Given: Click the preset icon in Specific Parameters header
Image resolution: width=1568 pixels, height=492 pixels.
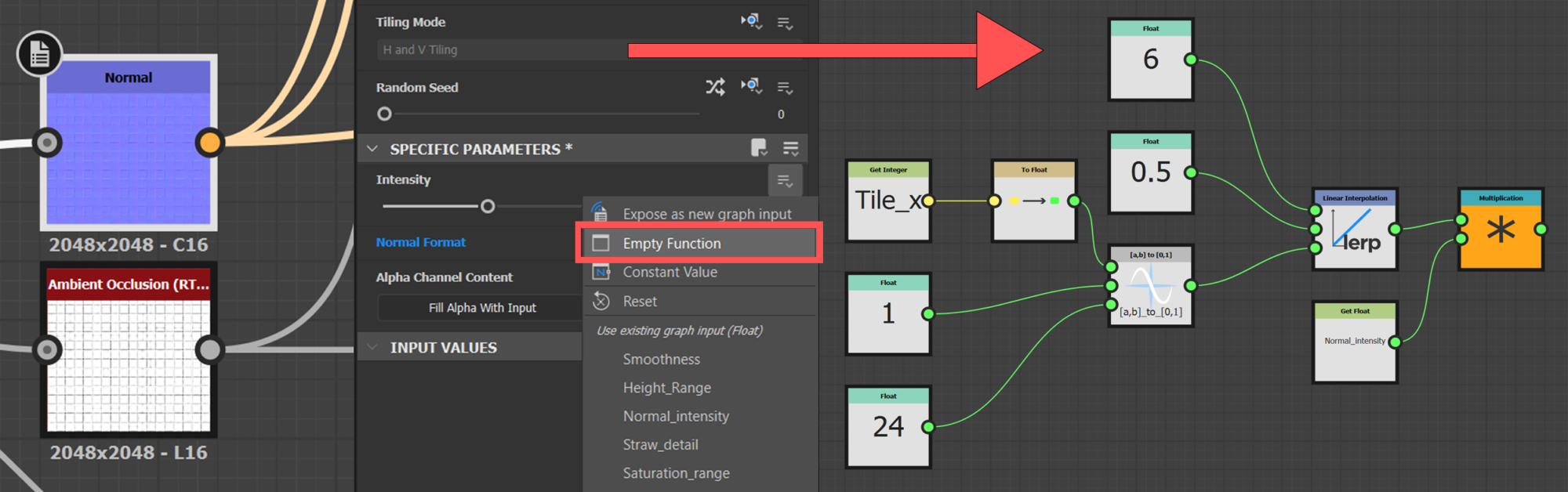Looking at the screenshot, I should tap(758, 148).
